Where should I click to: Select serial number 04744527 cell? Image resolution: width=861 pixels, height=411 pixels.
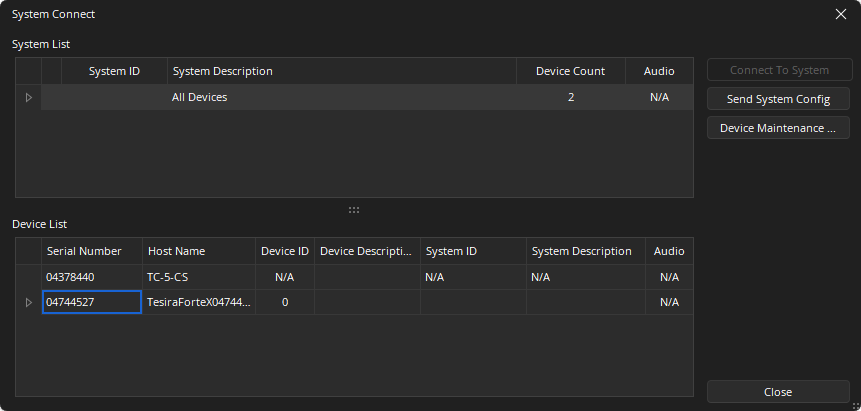92,302
